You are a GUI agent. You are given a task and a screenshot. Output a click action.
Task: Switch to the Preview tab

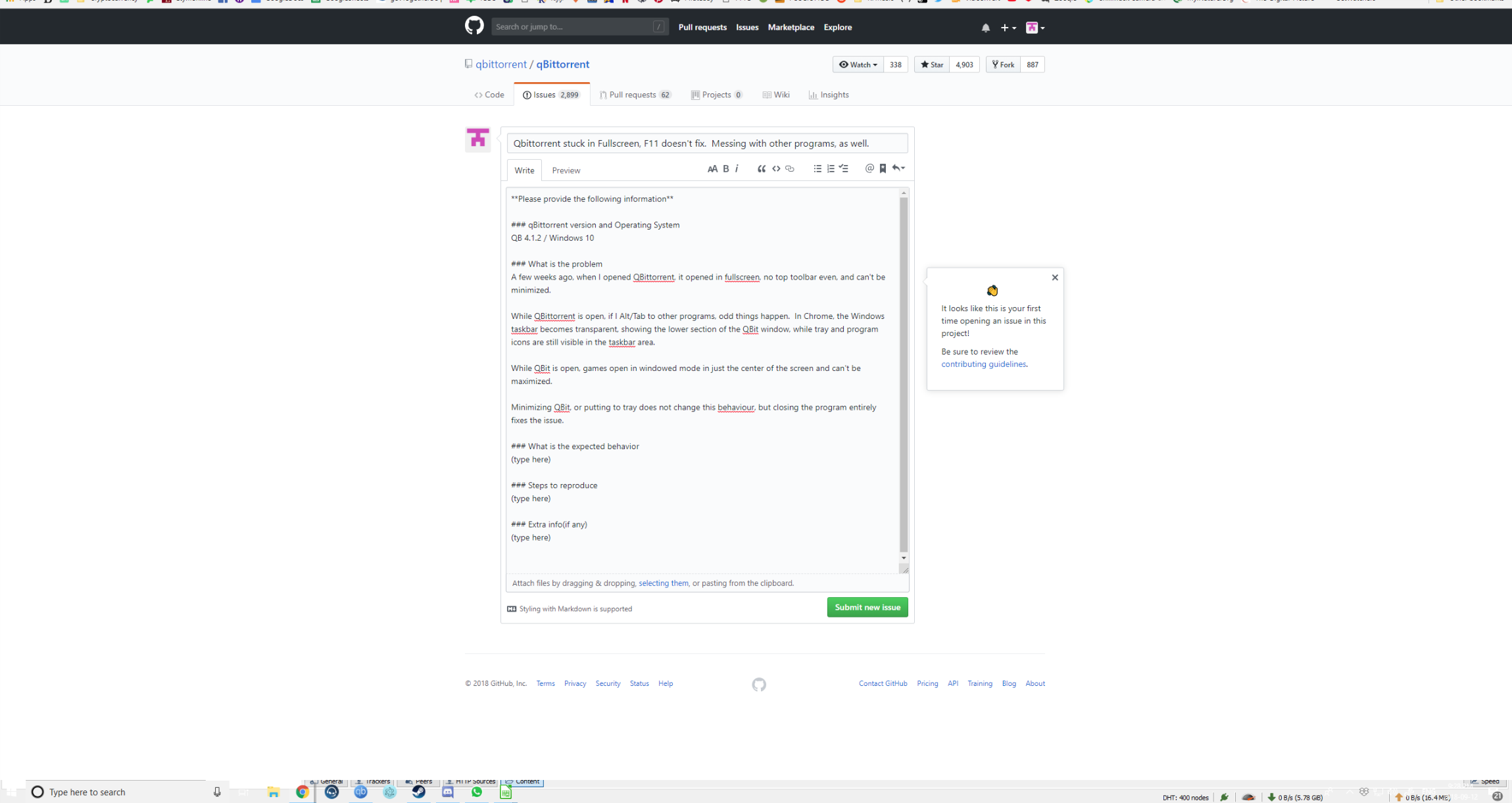pyautogui.click(x=566, y=170)
